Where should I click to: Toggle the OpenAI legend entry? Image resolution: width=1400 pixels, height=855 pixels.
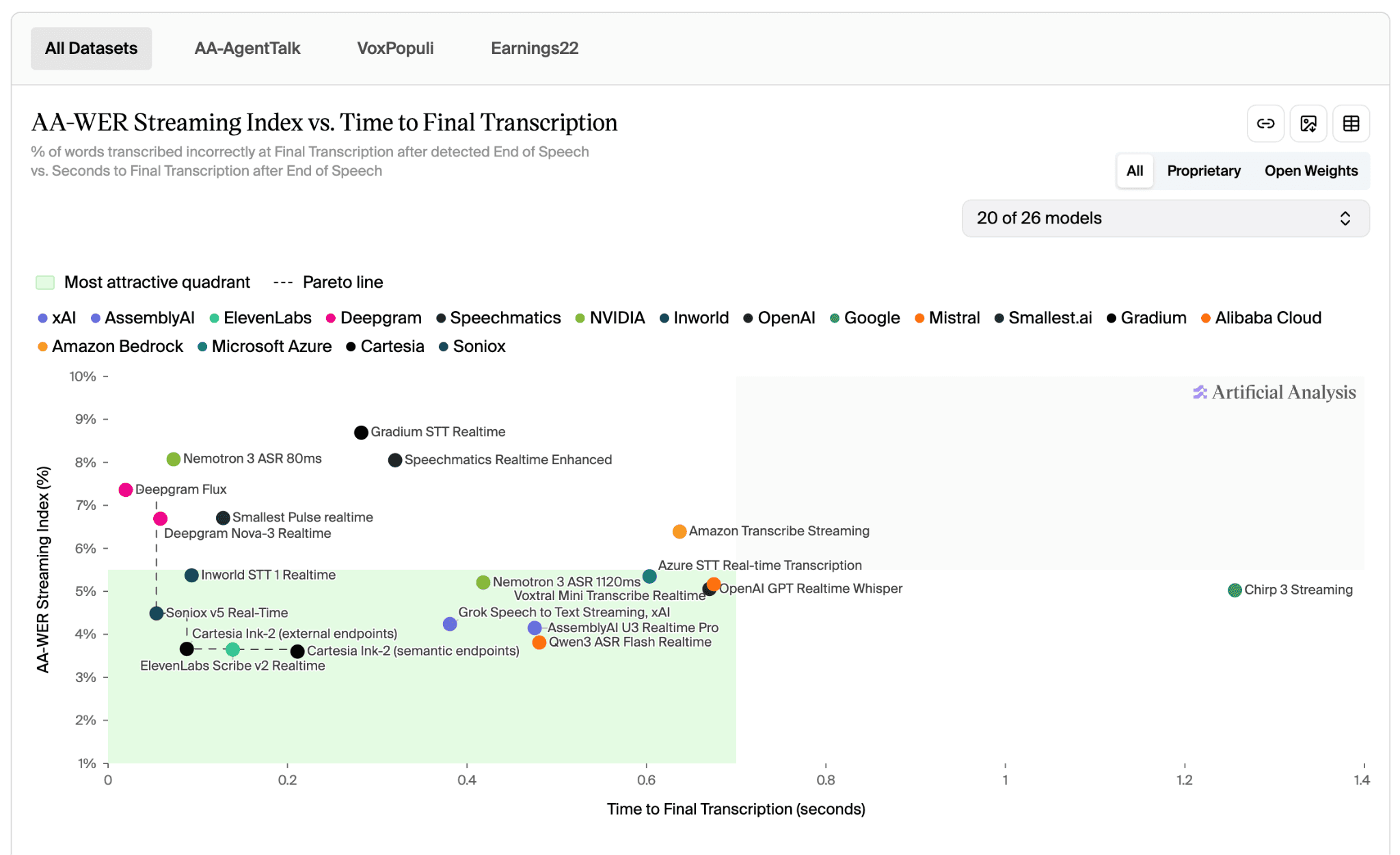point(779,318)
